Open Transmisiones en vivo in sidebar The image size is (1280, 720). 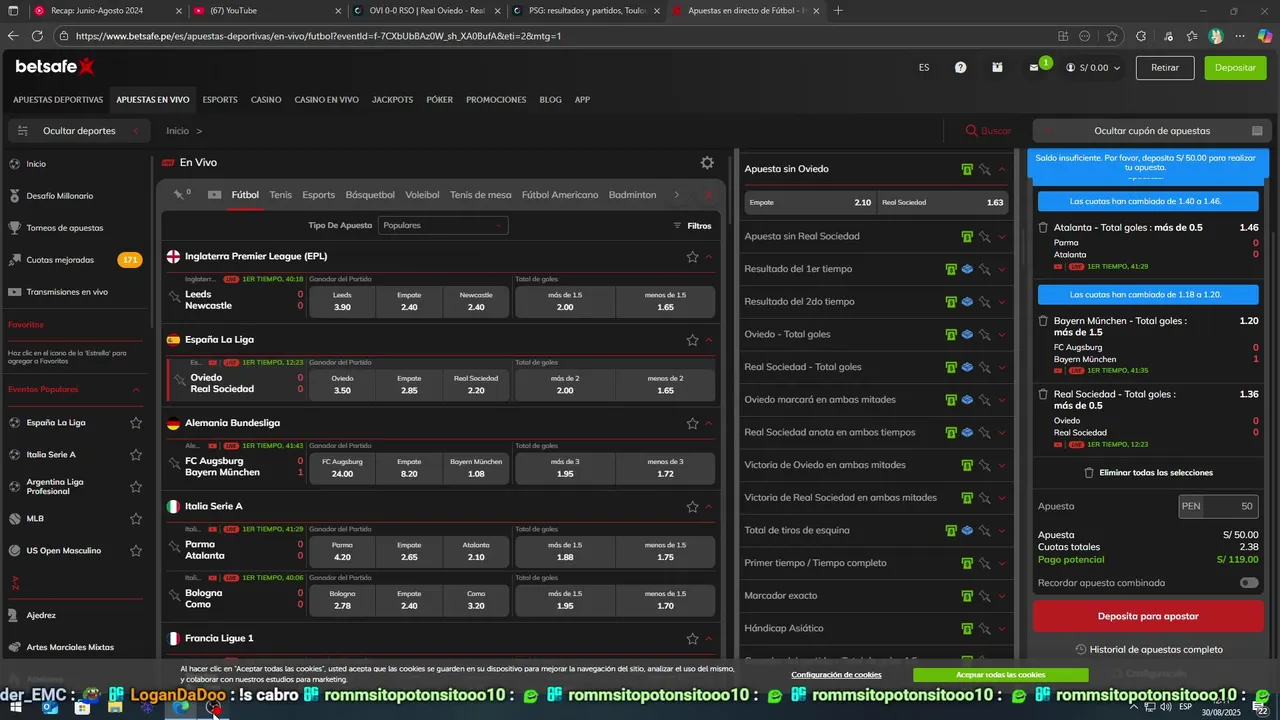(67, 292)
